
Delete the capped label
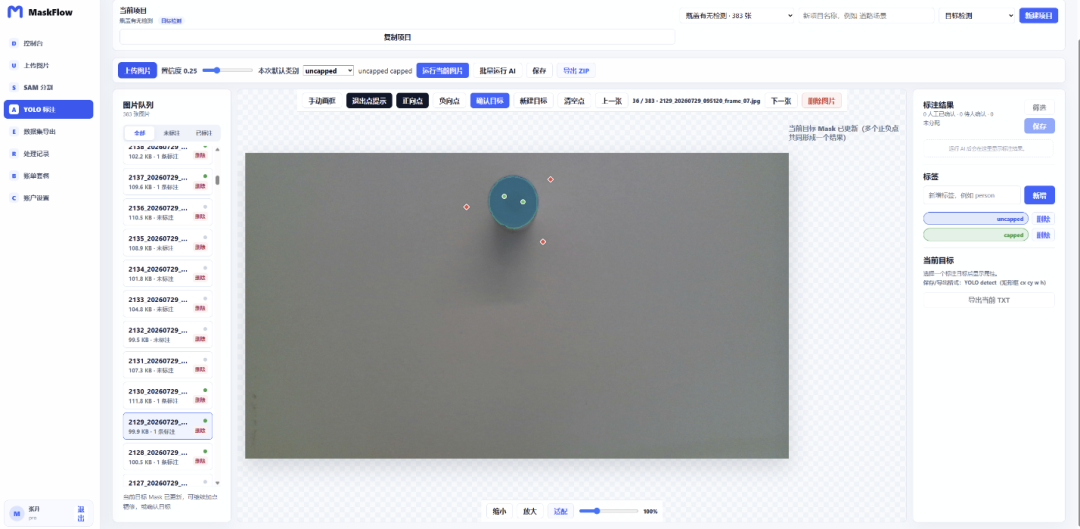tap(1043, 235)
